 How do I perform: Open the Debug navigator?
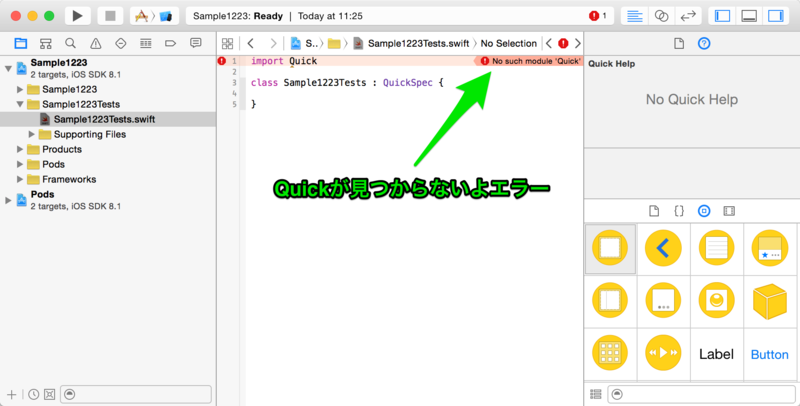[x=145, y=43]
